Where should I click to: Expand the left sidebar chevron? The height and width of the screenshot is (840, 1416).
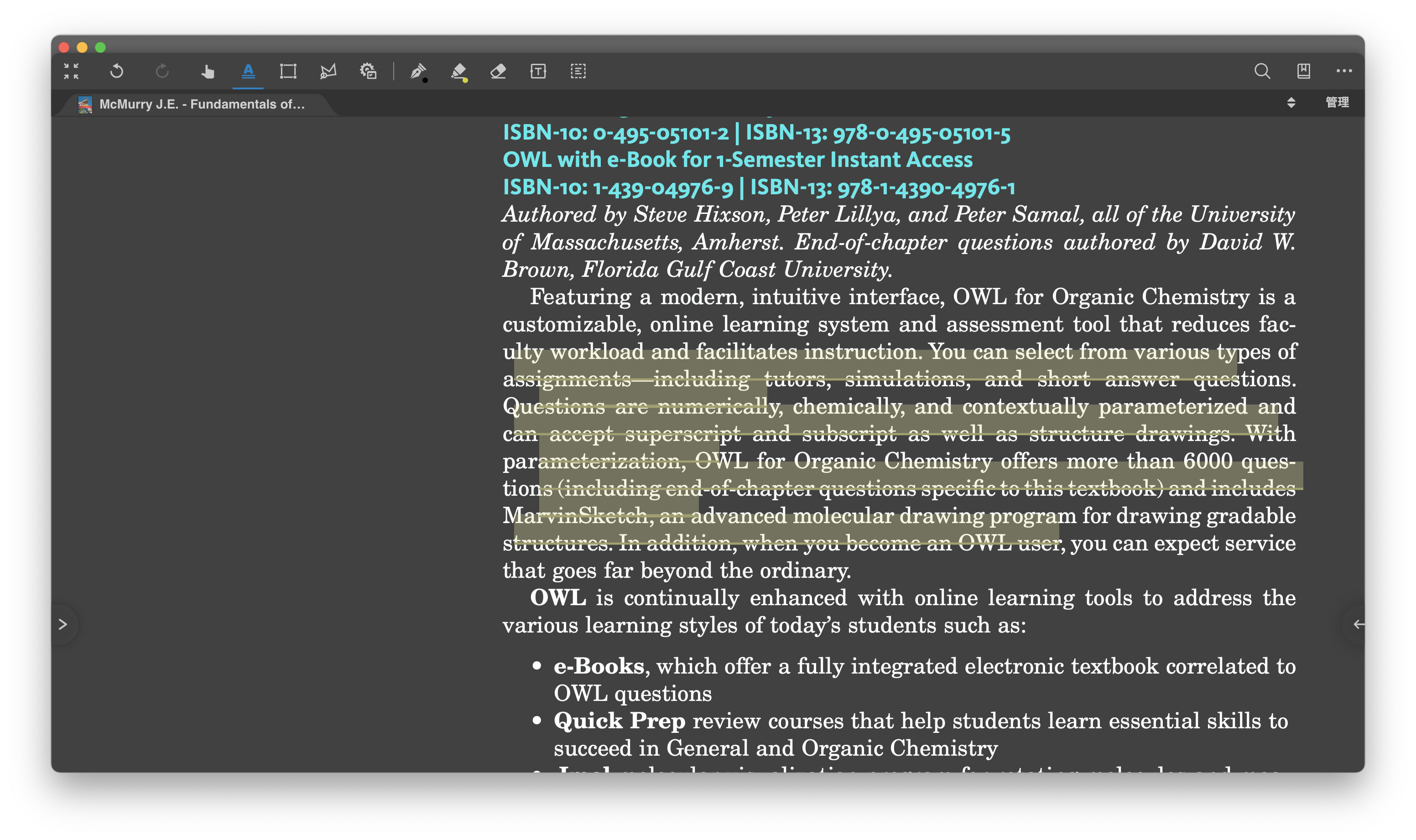pos(63,624)
